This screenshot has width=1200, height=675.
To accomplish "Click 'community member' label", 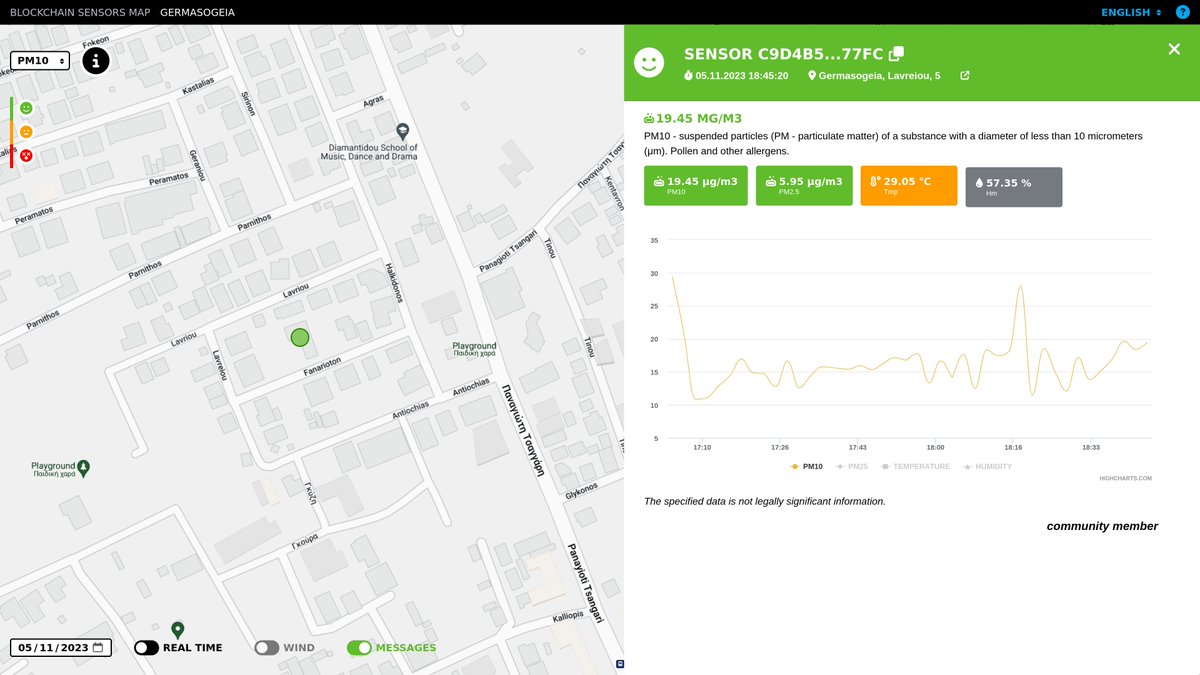I will pyautogui.click(x=1102, y=526).
